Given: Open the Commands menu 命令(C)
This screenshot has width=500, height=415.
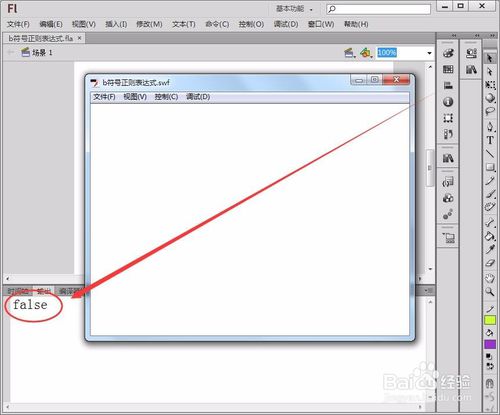Looking at the screenshot, I should [x=217, y=24].
